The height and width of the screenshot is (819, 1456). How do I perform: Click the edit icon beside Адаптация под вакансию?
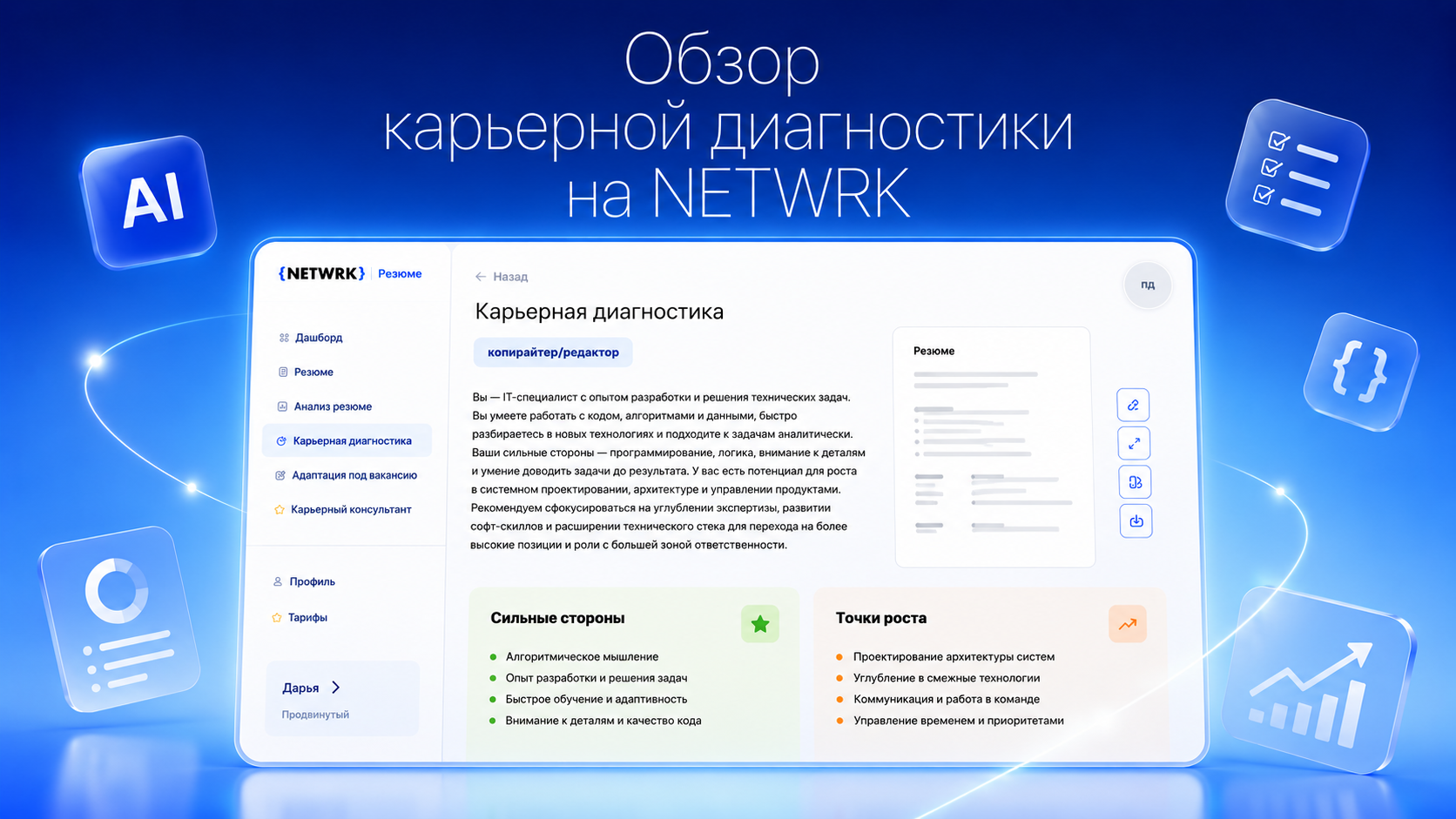tap(280, 475)
